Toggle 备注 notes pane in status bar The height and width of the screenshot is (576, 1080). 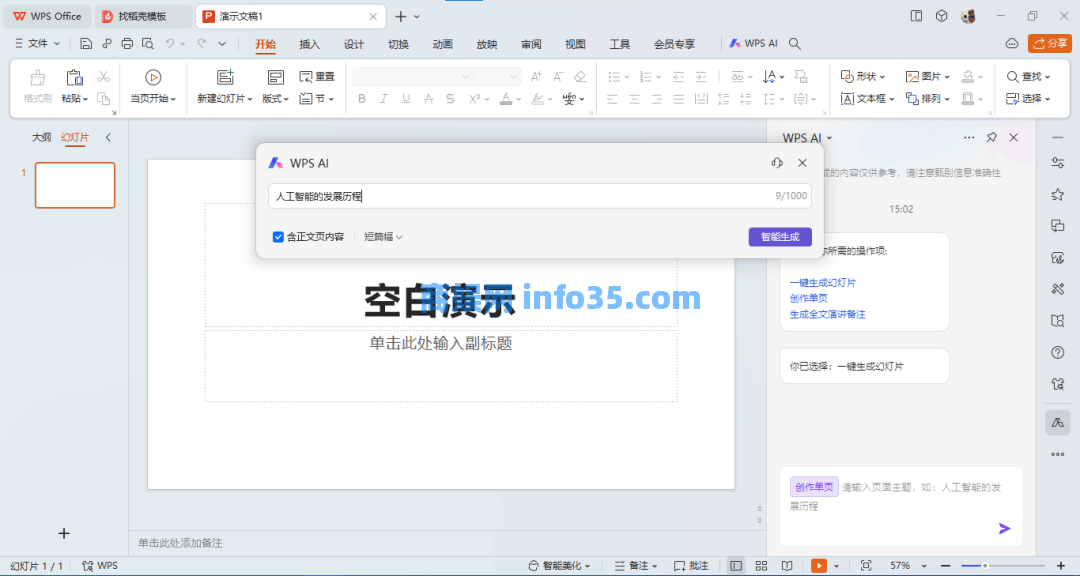tap(635, 566)
